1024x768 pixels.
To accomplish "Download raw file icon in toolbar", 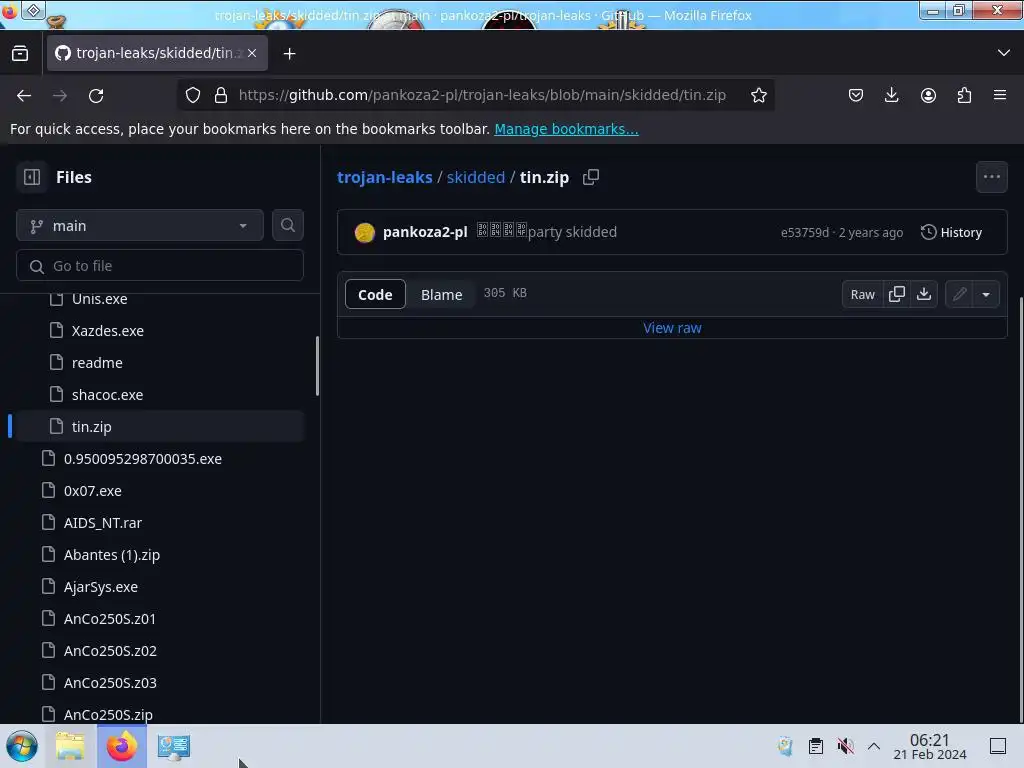I will [x=923, y=294].
